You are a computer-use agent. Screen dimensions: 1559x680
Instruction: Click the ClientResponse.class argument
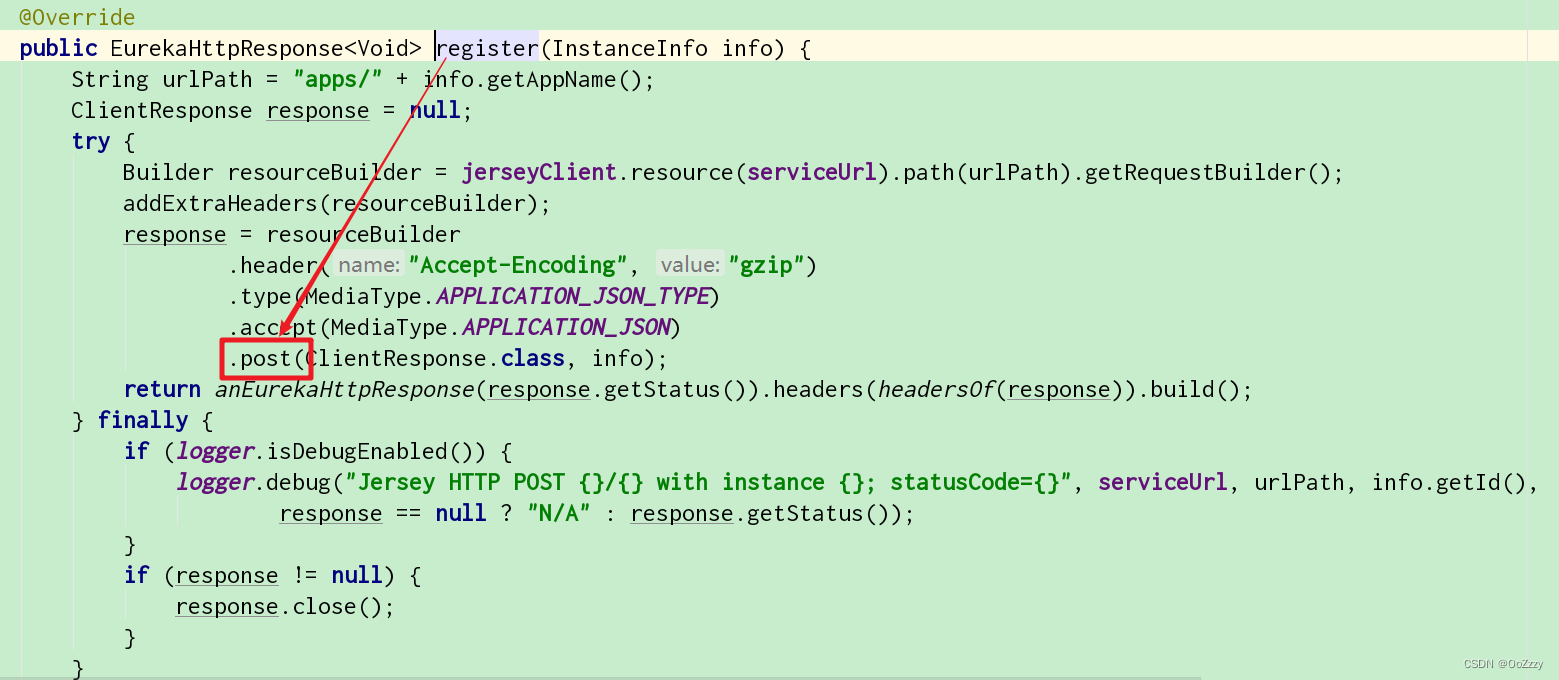[435, 358]
